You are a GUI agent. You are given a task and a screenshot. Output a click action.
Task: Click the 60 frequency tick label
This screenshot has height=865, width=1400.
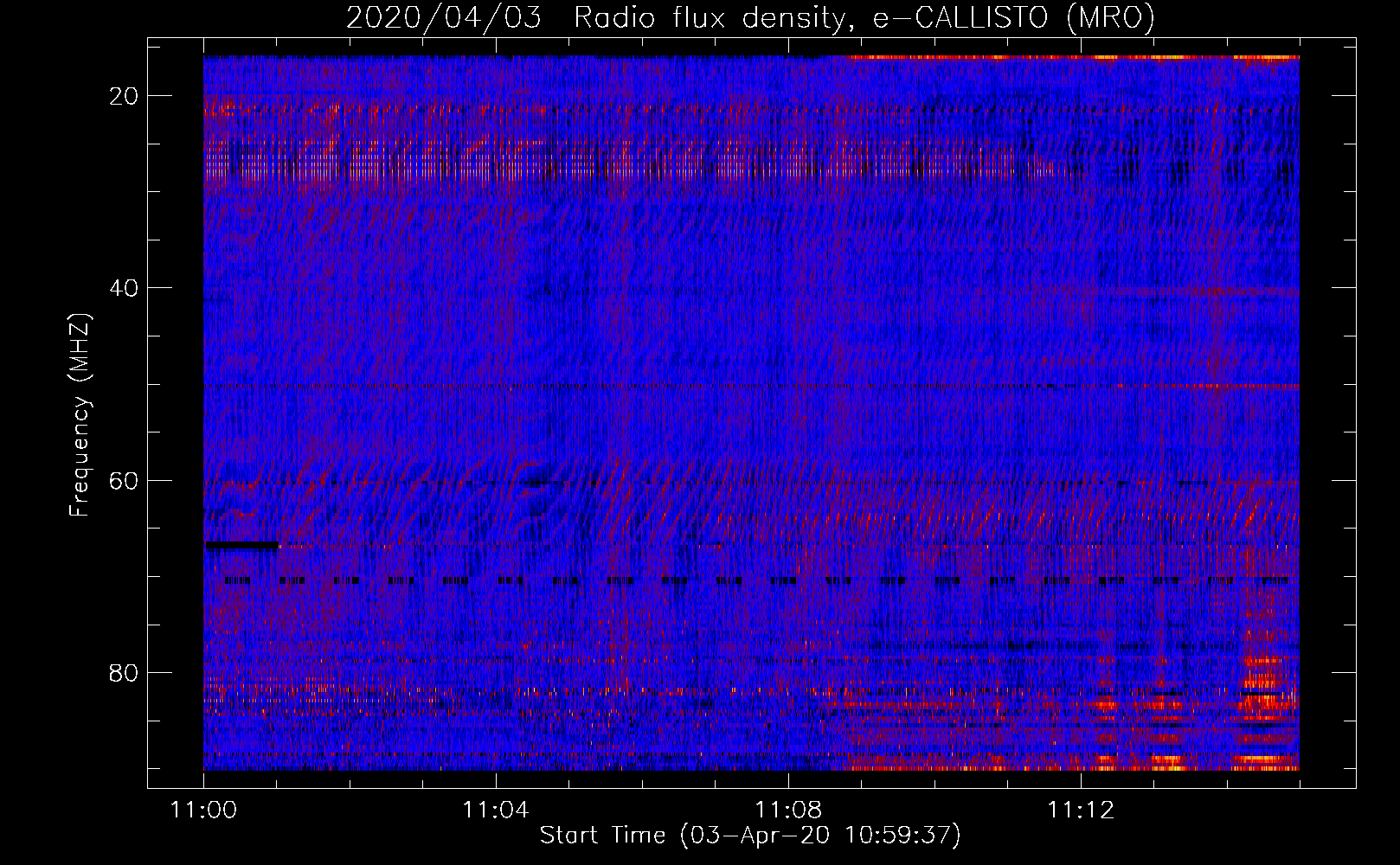coord(125,480)
